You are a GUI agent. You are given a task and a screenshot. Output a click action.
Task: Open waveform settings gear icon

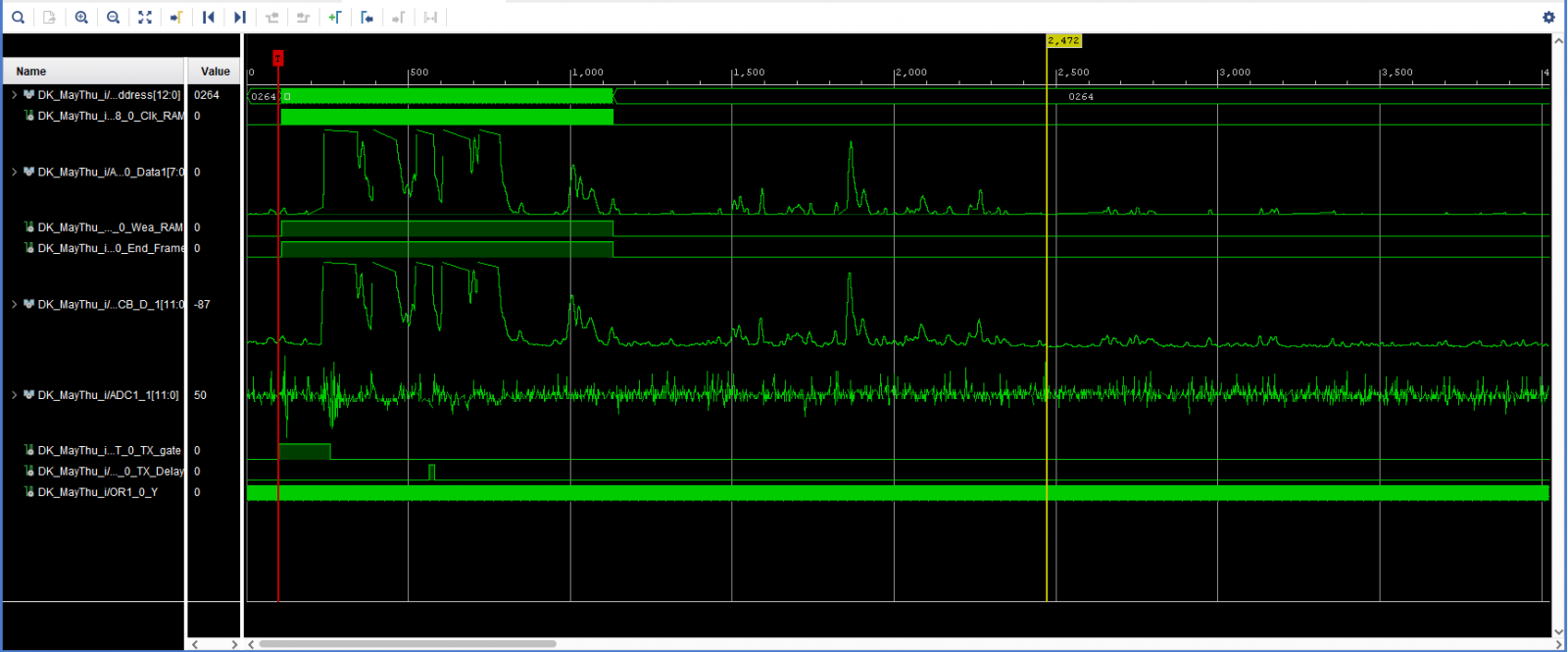pos(1548,17)
